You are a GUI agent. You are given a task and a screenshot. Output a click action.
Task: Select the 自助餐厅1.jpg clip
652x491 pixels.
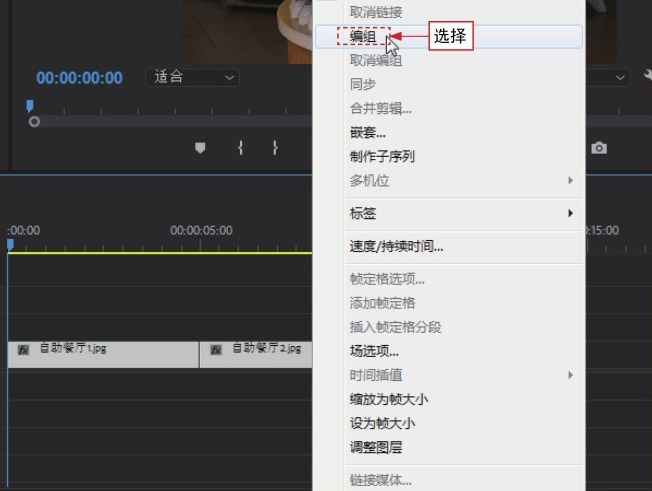click(103, 355)
